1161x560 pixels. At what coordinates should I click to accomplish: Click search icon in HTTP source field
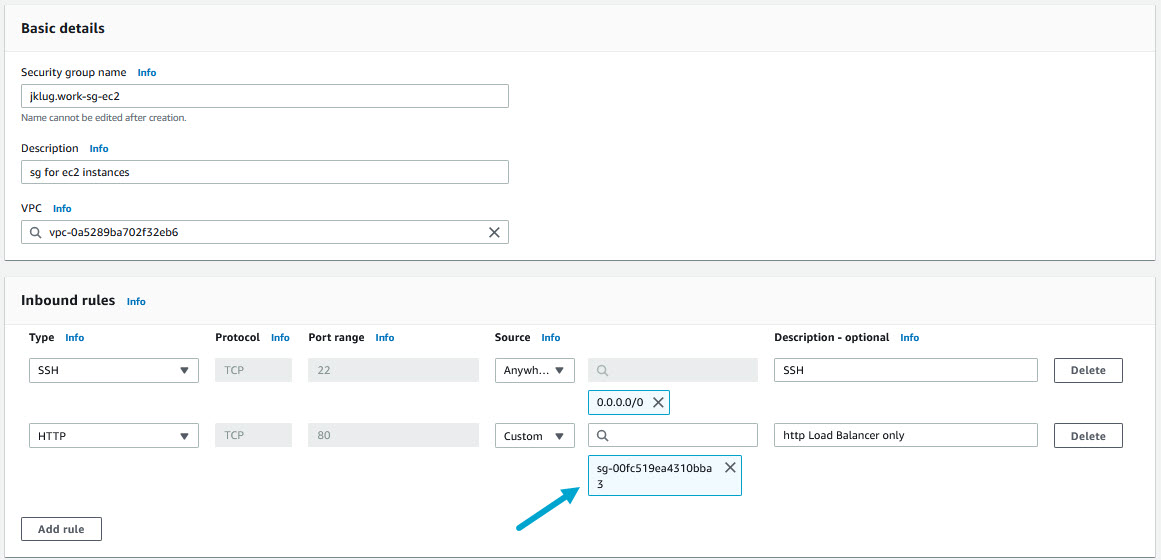(603, 436)
